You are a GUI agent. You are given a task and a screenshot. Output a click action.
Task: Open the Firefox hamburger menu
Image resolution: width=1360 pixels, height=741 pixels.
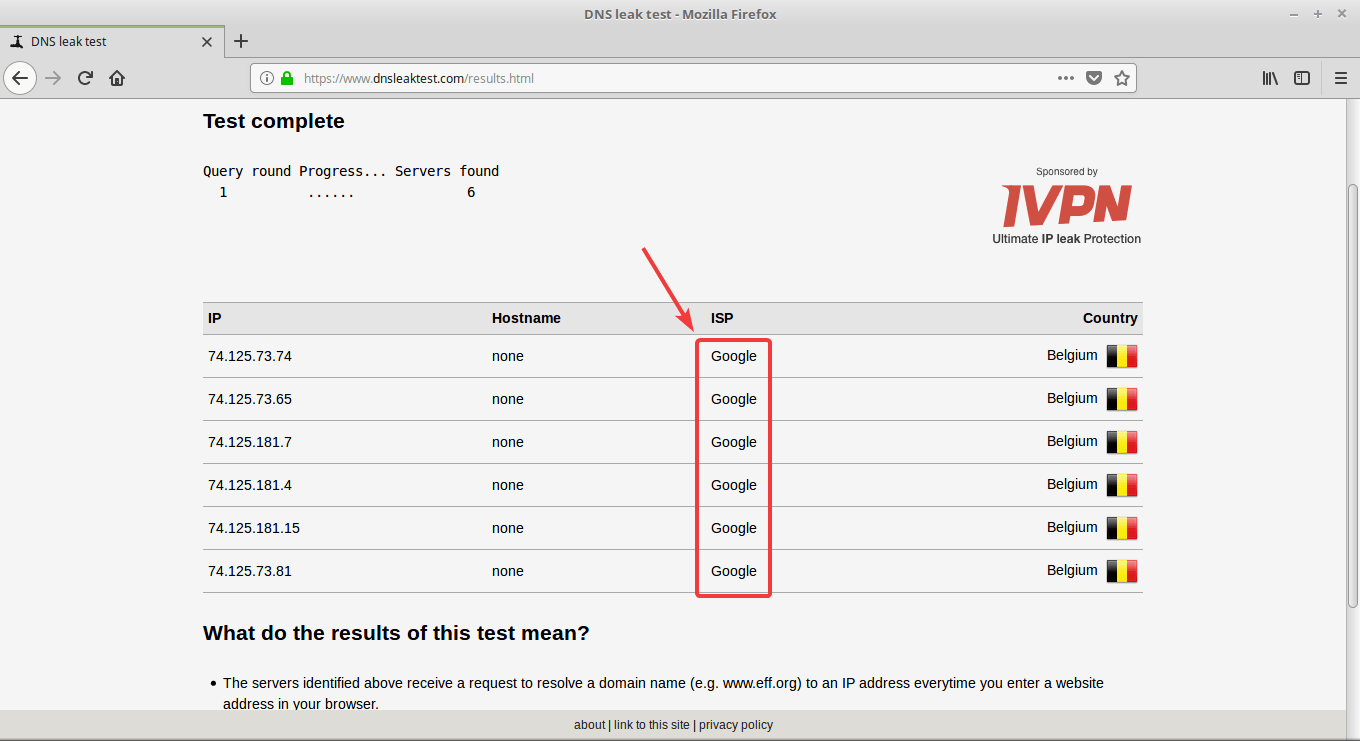pyautogui.click(x=1341, y=78)
